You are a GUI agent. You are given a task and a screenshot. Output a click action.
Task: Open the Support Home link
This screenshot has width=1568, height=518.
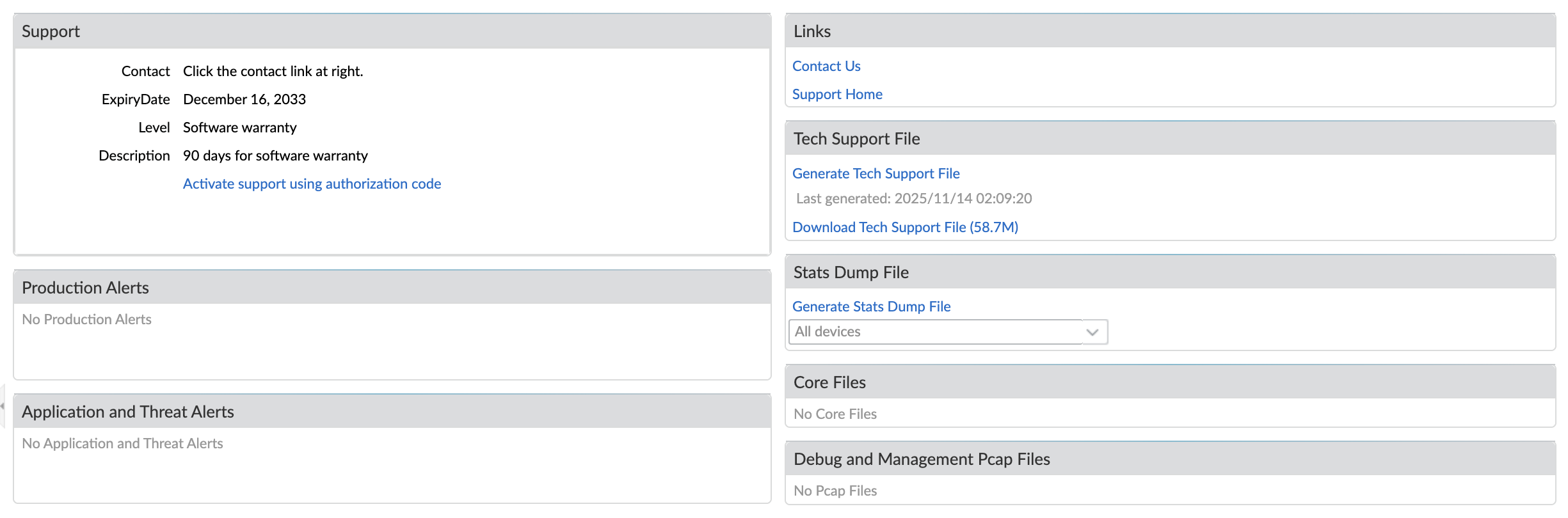tap(837, 95)
